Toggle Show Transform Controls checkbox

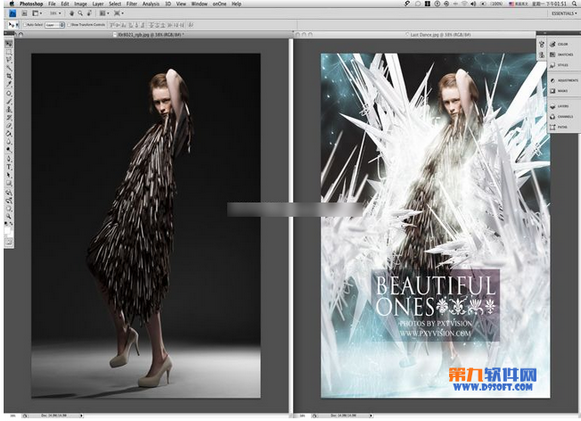pyautogui.click(x=69, y=25)
